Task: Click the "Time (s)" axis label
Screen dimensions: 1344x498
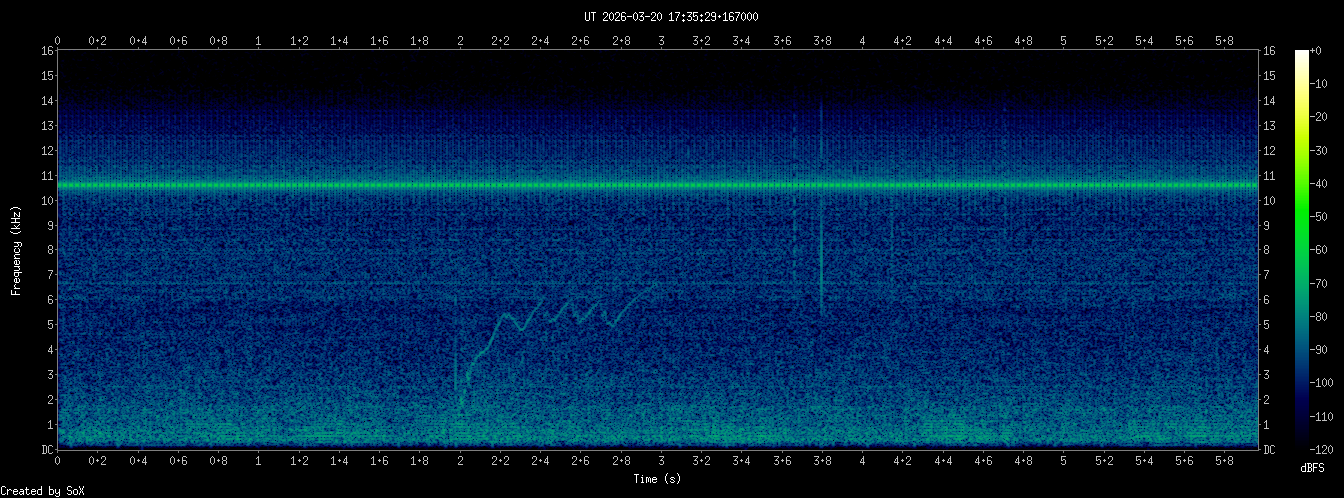Action: (658, 479)
